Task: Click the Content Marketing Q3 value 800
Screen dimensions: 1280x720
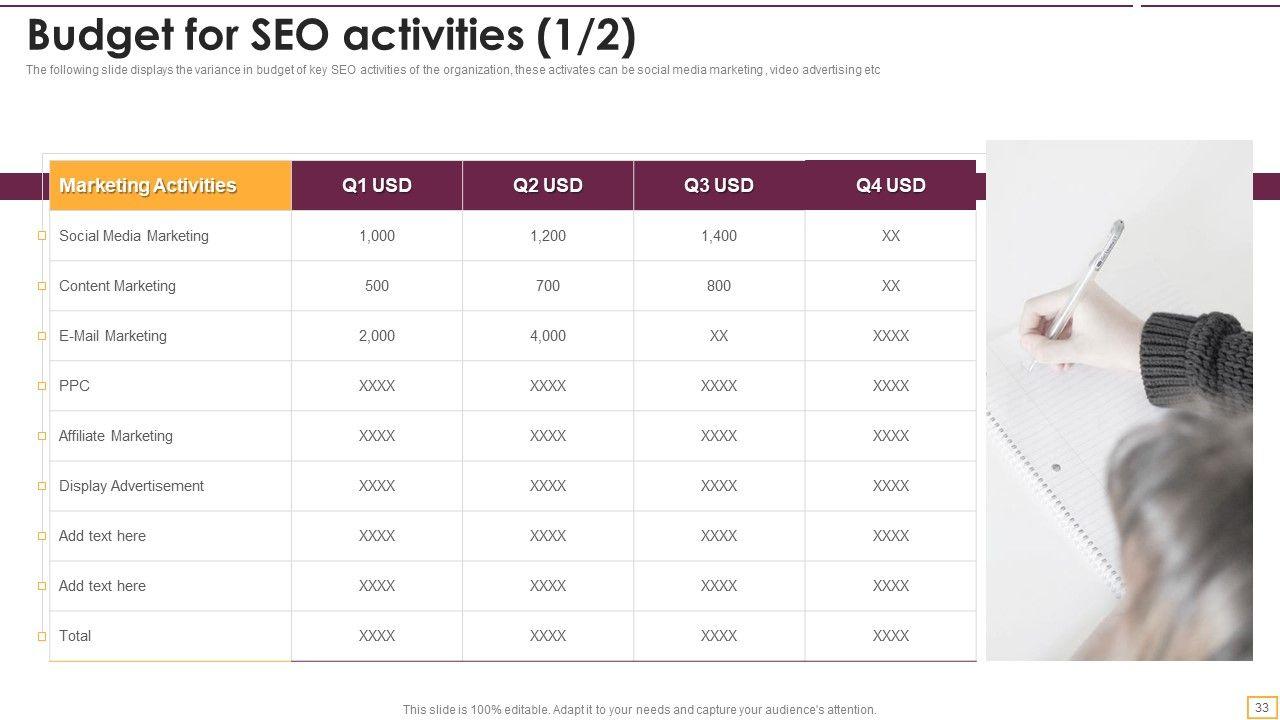Action: pos(719,286)
